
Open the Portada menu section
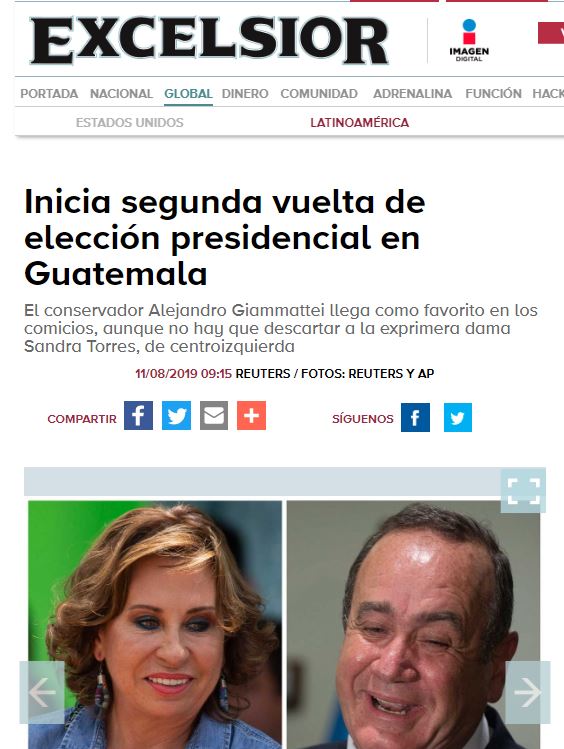tap(49, 94)
